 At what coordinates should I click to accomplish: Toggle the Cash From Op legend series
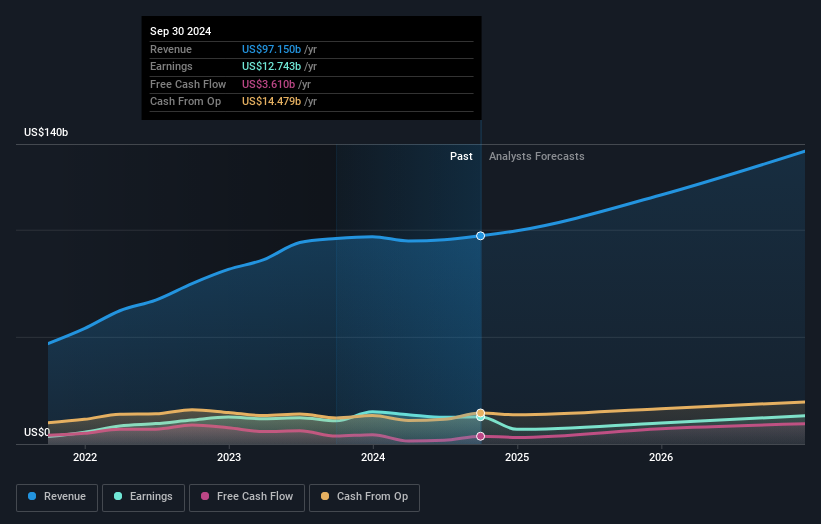pos(364,497)
